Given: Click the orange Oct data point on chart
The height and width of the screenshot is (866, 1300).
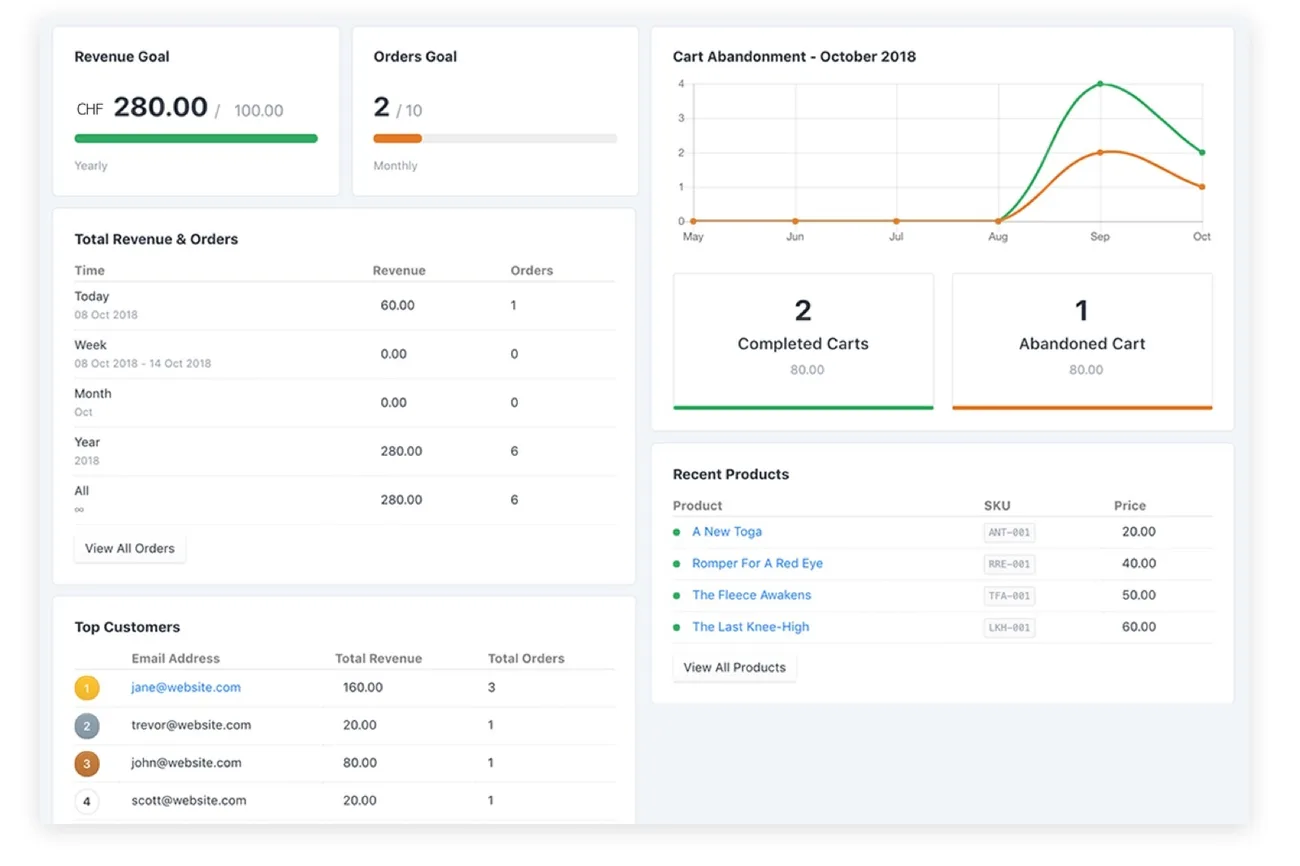Looking at the screenshot, I should coord(1202,187).
